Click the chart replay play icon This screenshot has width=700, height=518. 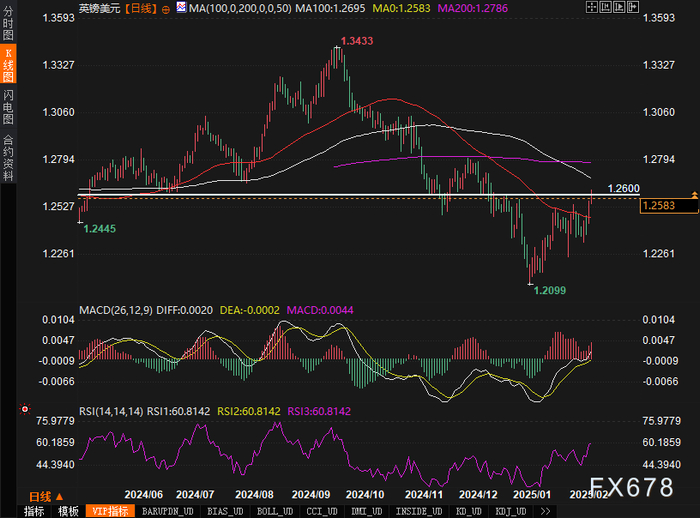pos(619,7)
